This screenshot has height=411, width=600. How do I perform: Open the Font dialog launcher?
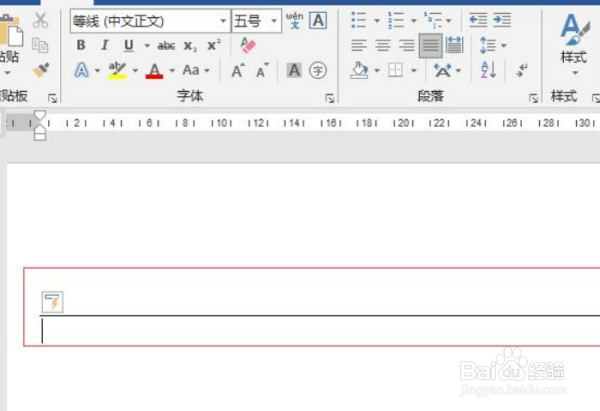330,99
